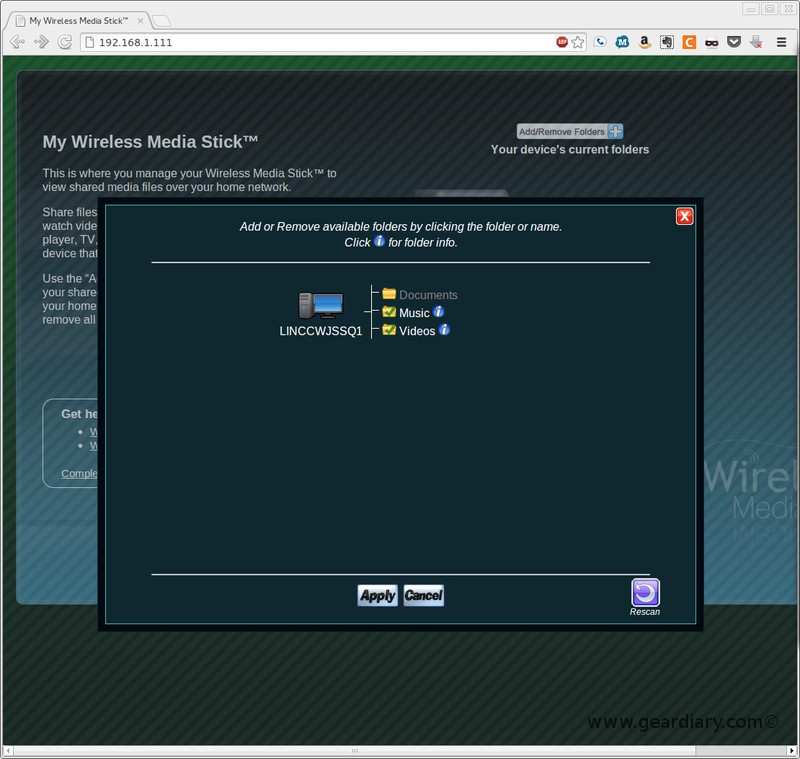The image size is (800, 759).
Task: Open the phone speech-bubble extension
Action: pyautogui.click(x=600, y=42)
